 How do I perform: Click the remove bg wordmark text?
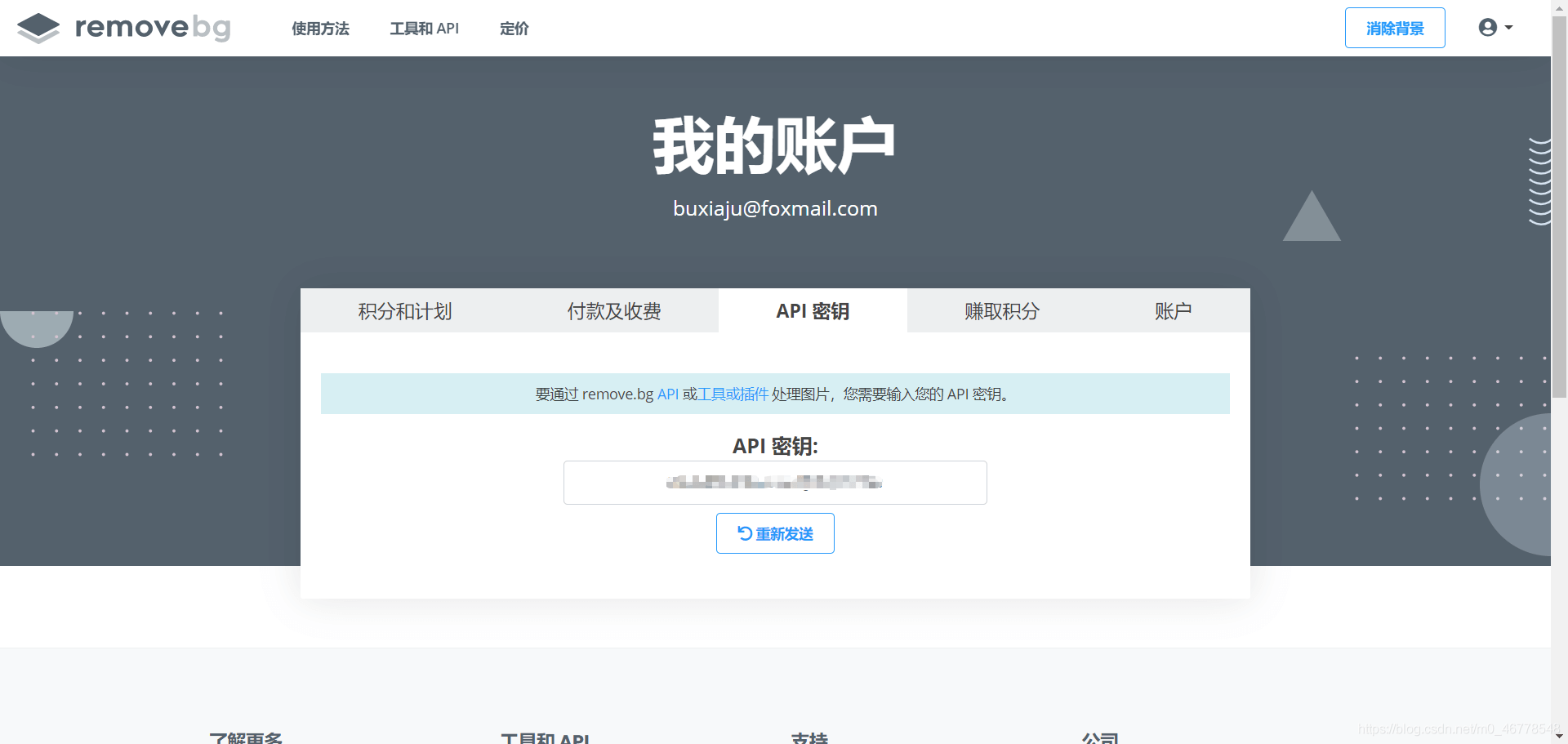pos(153,28)
